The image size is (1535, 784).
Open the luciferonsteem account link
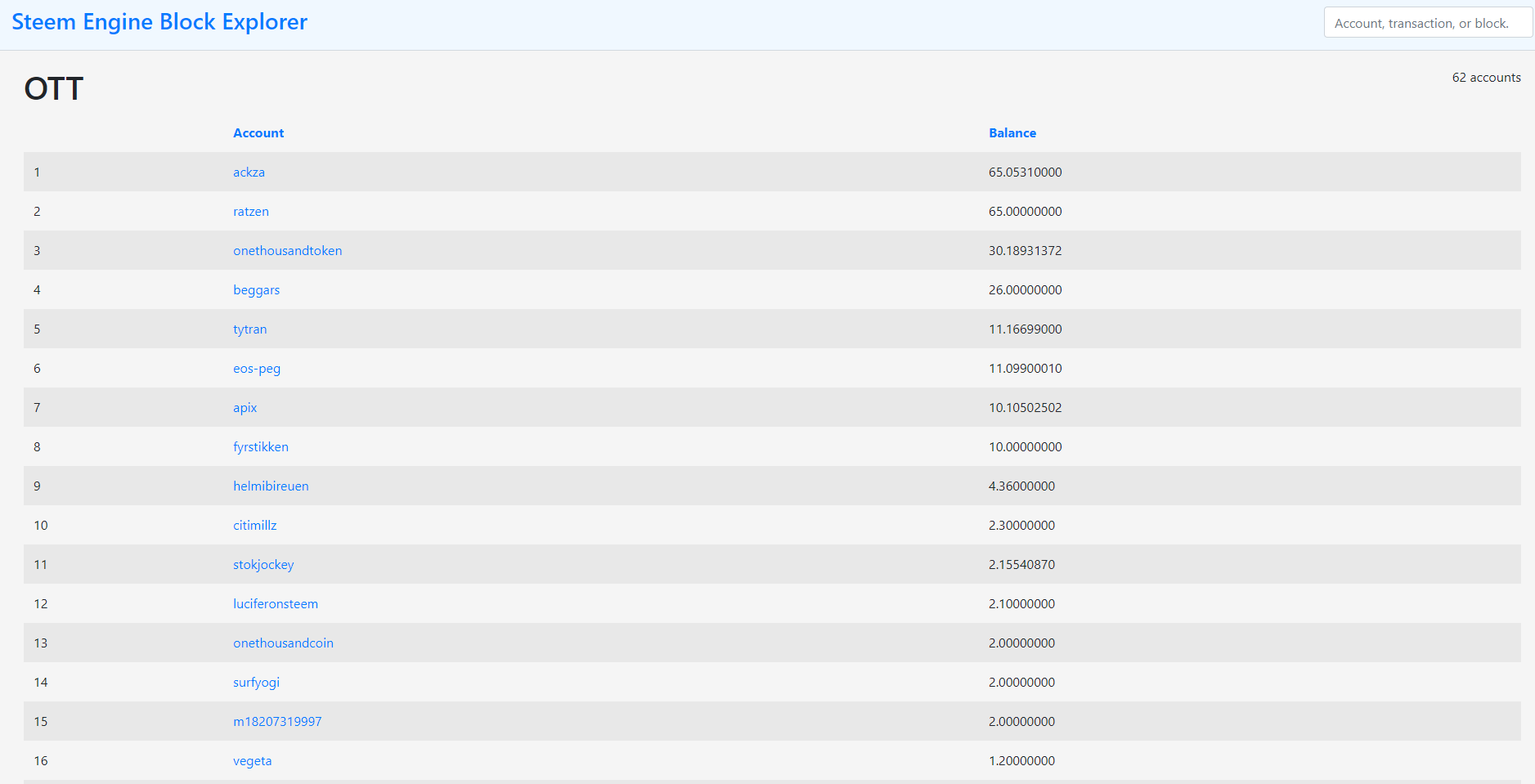tap(276, 603)
